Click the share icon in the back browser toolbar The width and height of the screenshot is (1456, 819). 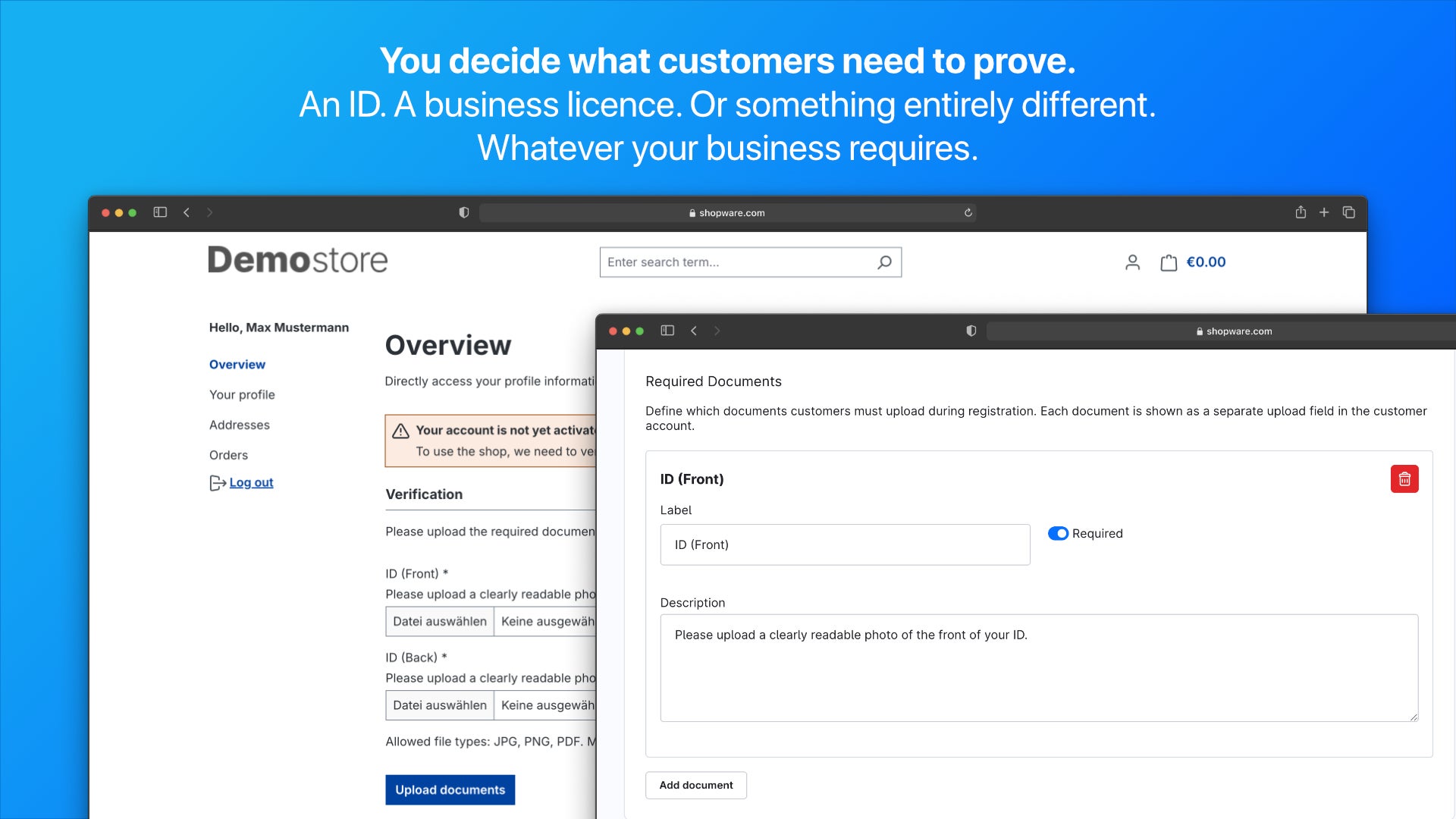click(x=1301, y=212)
